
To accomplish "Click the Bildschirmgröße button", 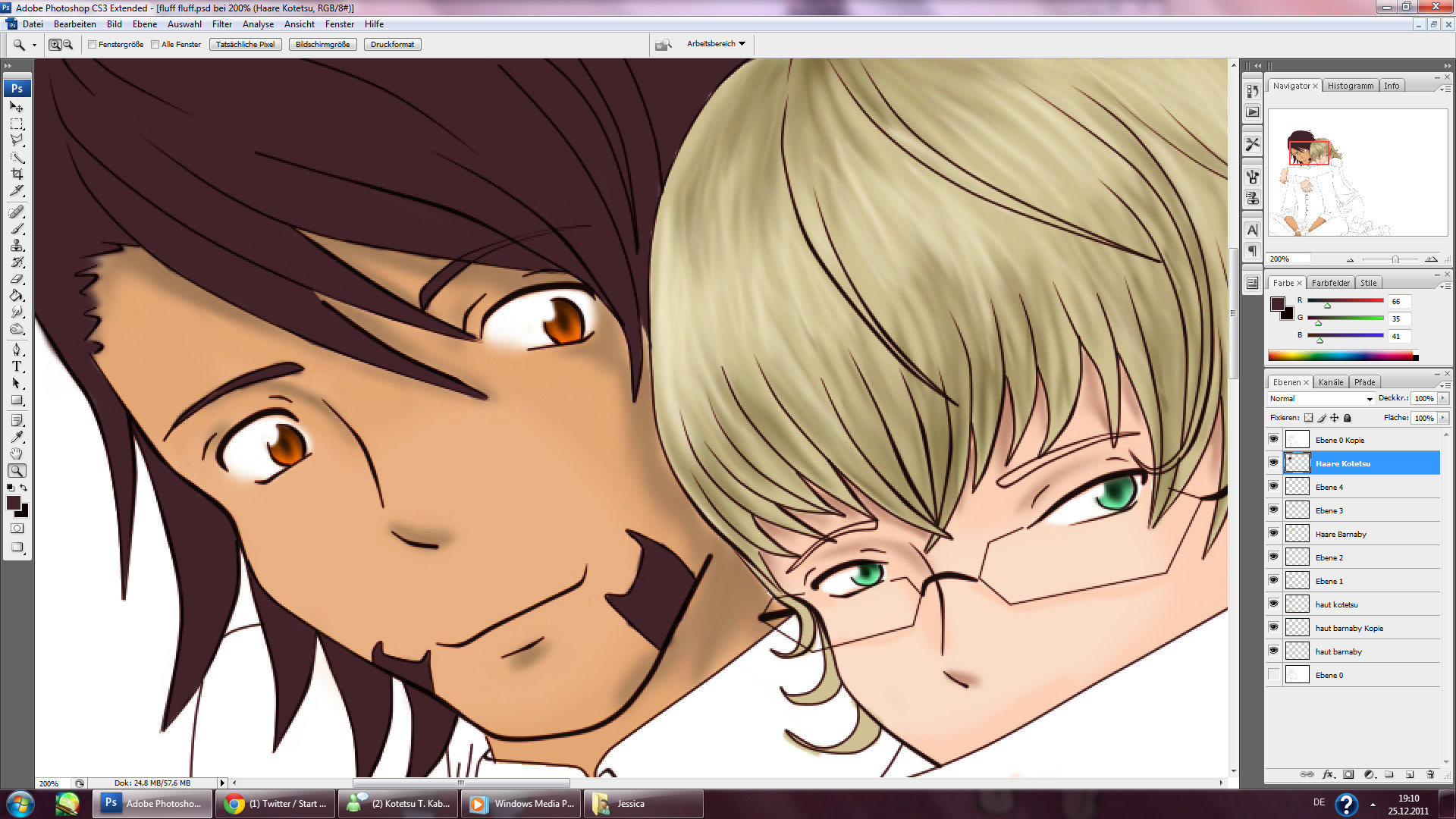I will pyautogui.click(x=322, y=45).
